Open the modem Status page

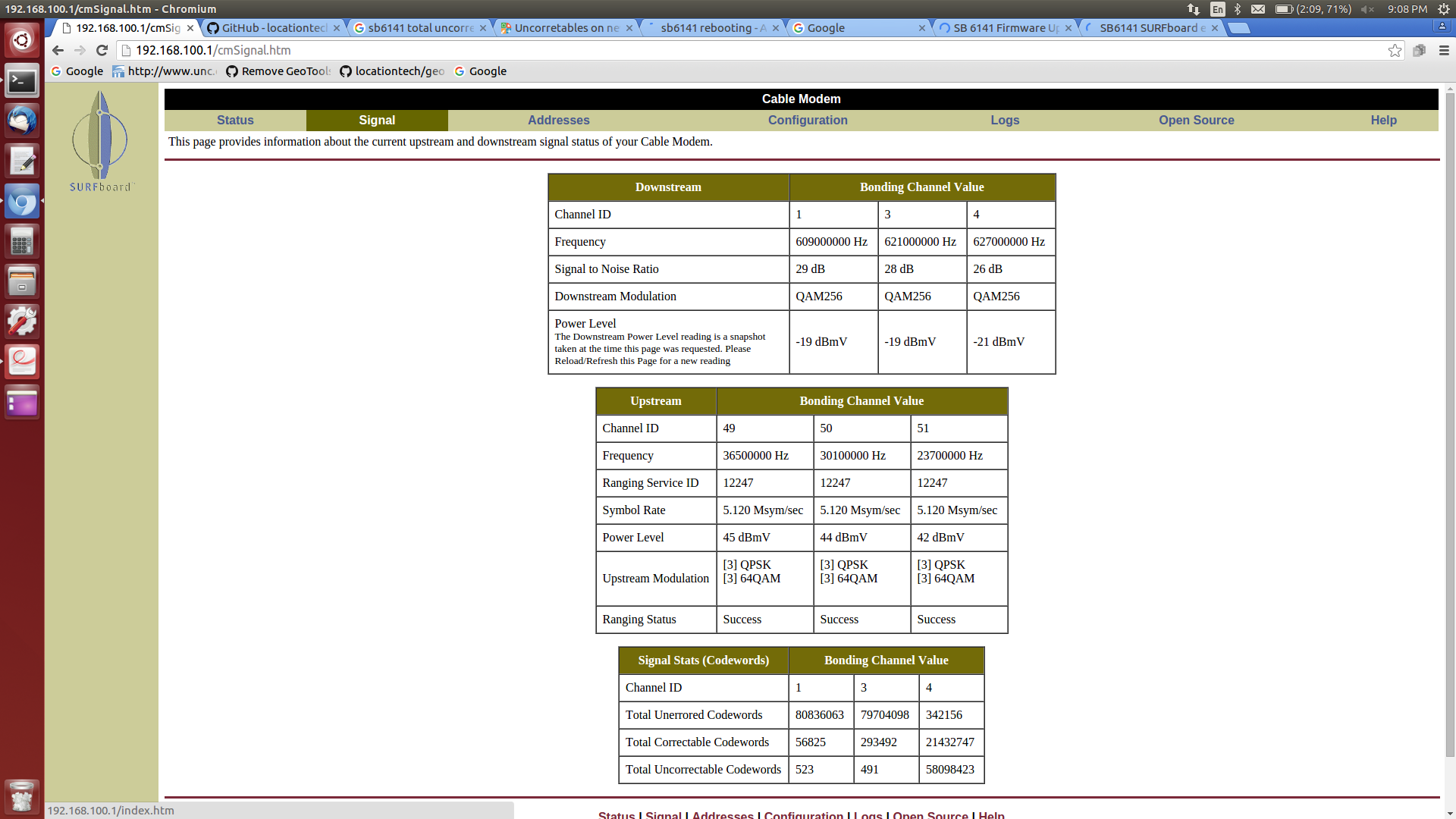[x=235, y=120]
